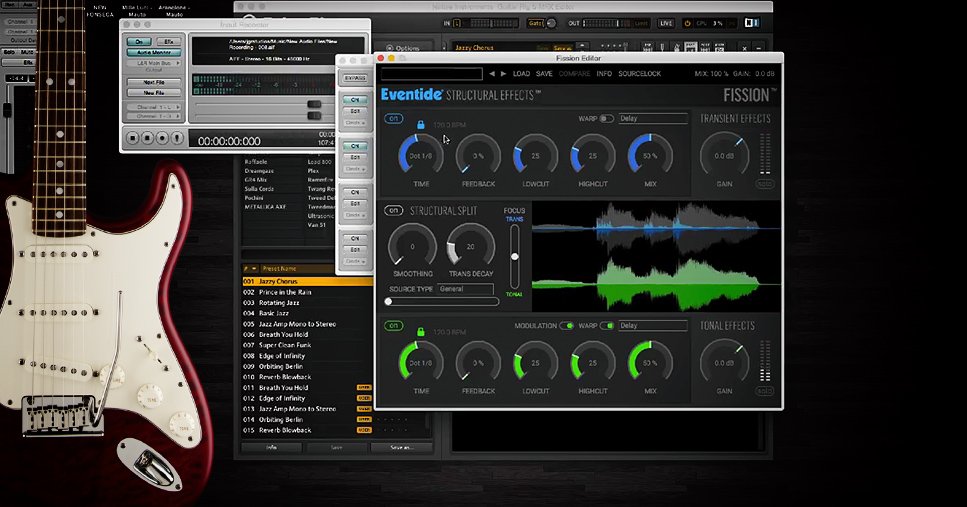
Task: Open the Transient Effects Delay dropdown
Action: tap(652, 119)
